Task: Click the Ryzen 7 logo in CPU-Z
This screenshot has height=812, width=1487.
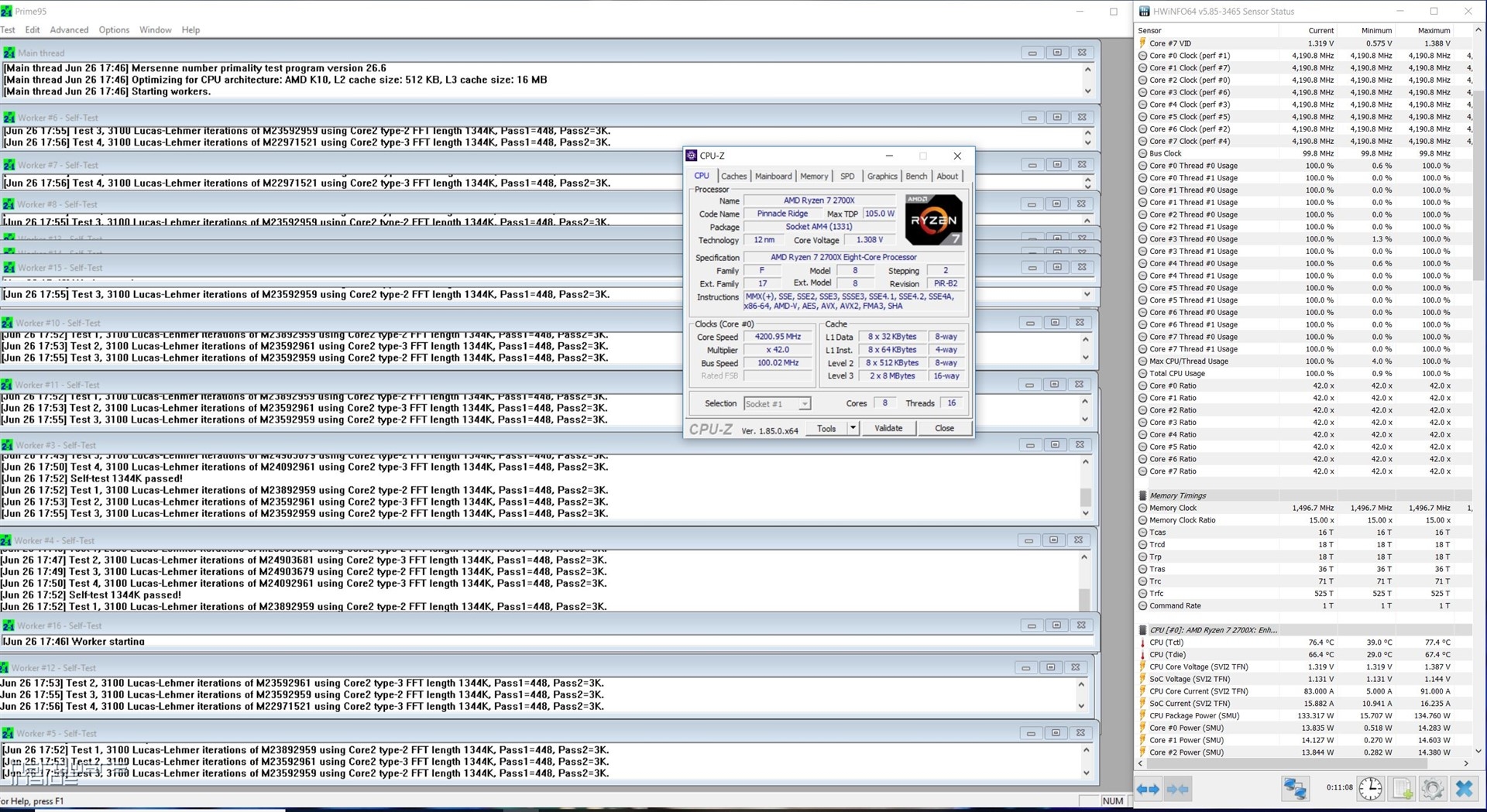Action: tap(933, 220)
